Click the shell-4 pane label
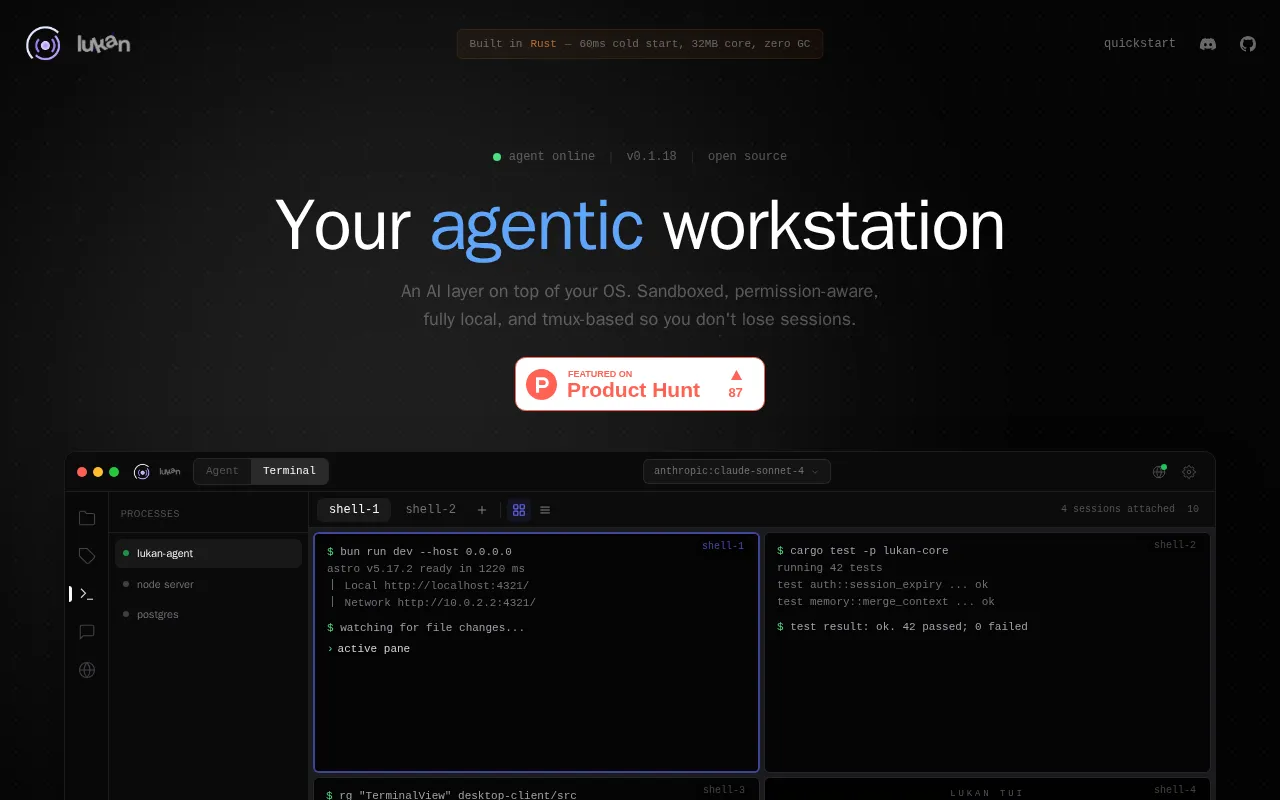This screenshot has width=1280, height=800. click(x=1175, y=790)
